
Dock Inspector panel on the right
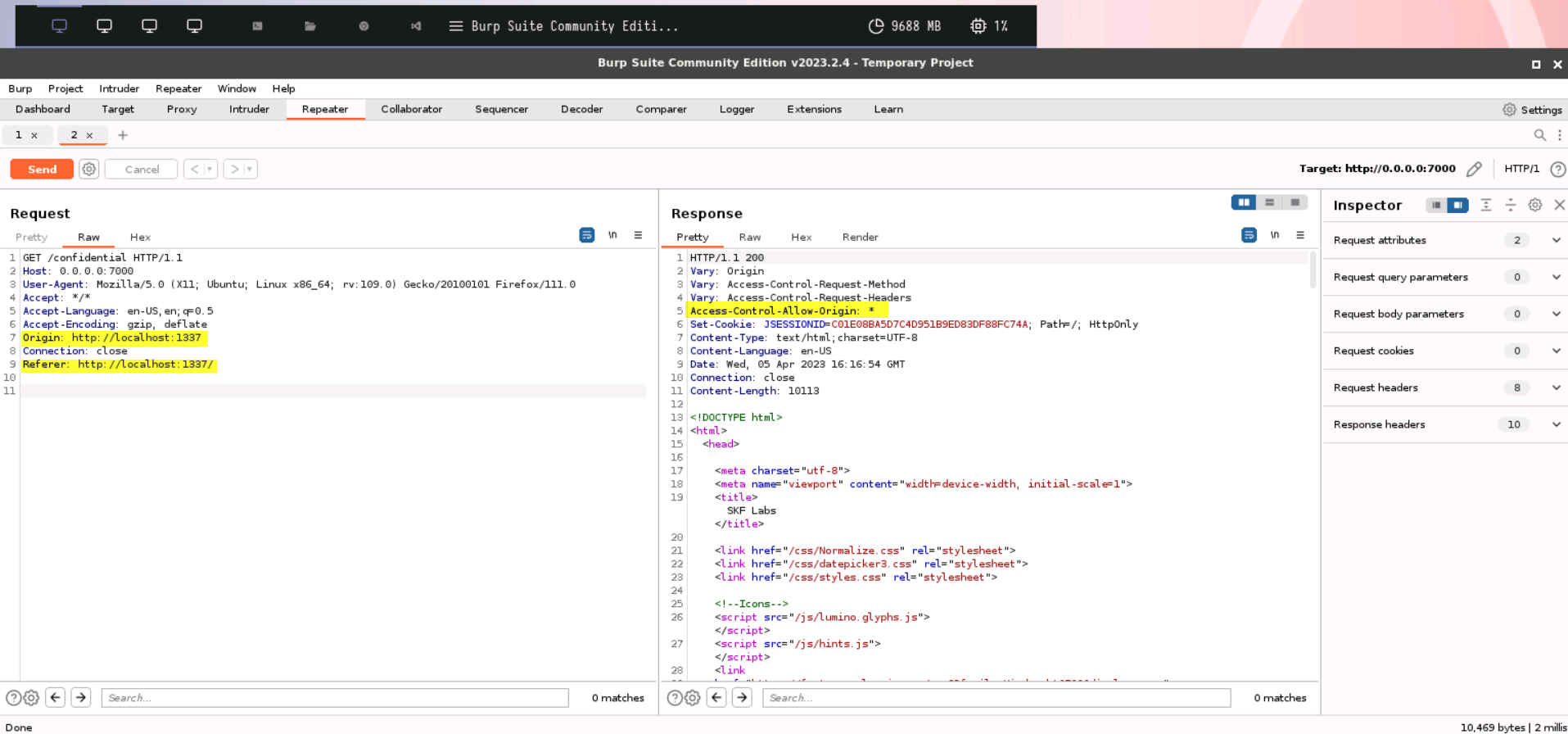1457,206
